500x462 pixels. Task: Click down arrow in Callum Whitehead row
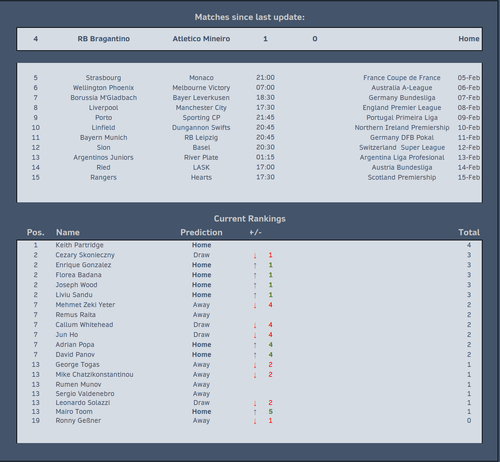255,325
